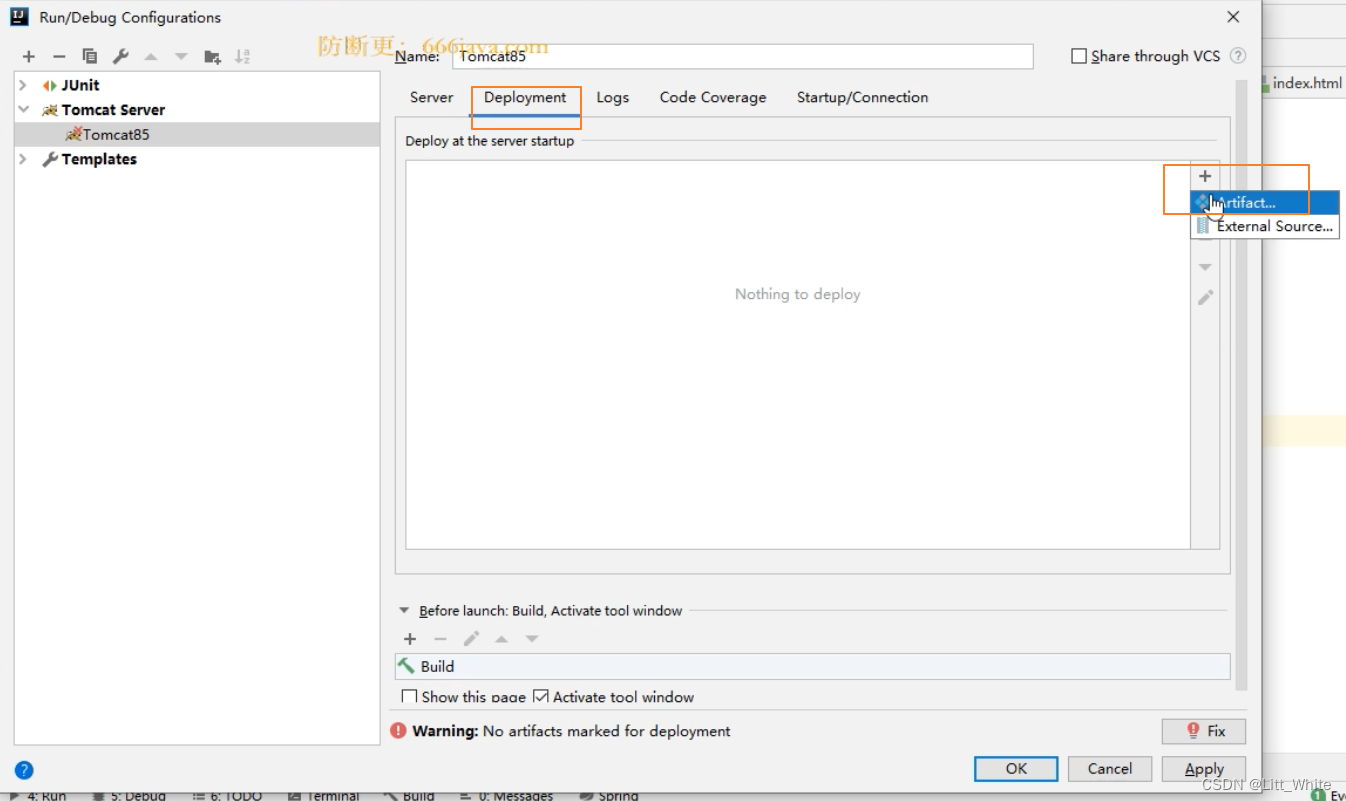Open the Logs tab

pyautogui.click(x=613, y=97)
